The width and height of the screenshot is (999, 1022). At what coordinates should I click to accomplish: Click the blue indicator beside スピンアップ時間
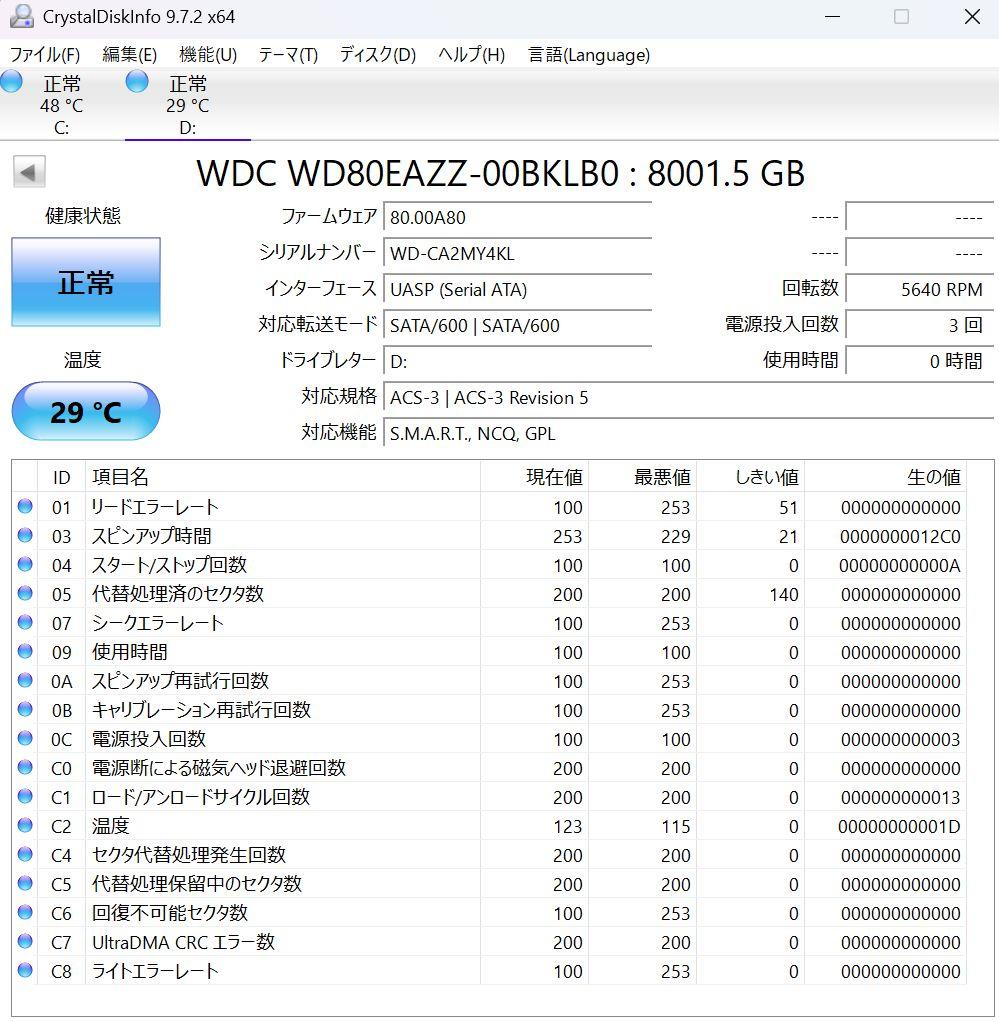point(24,536)
